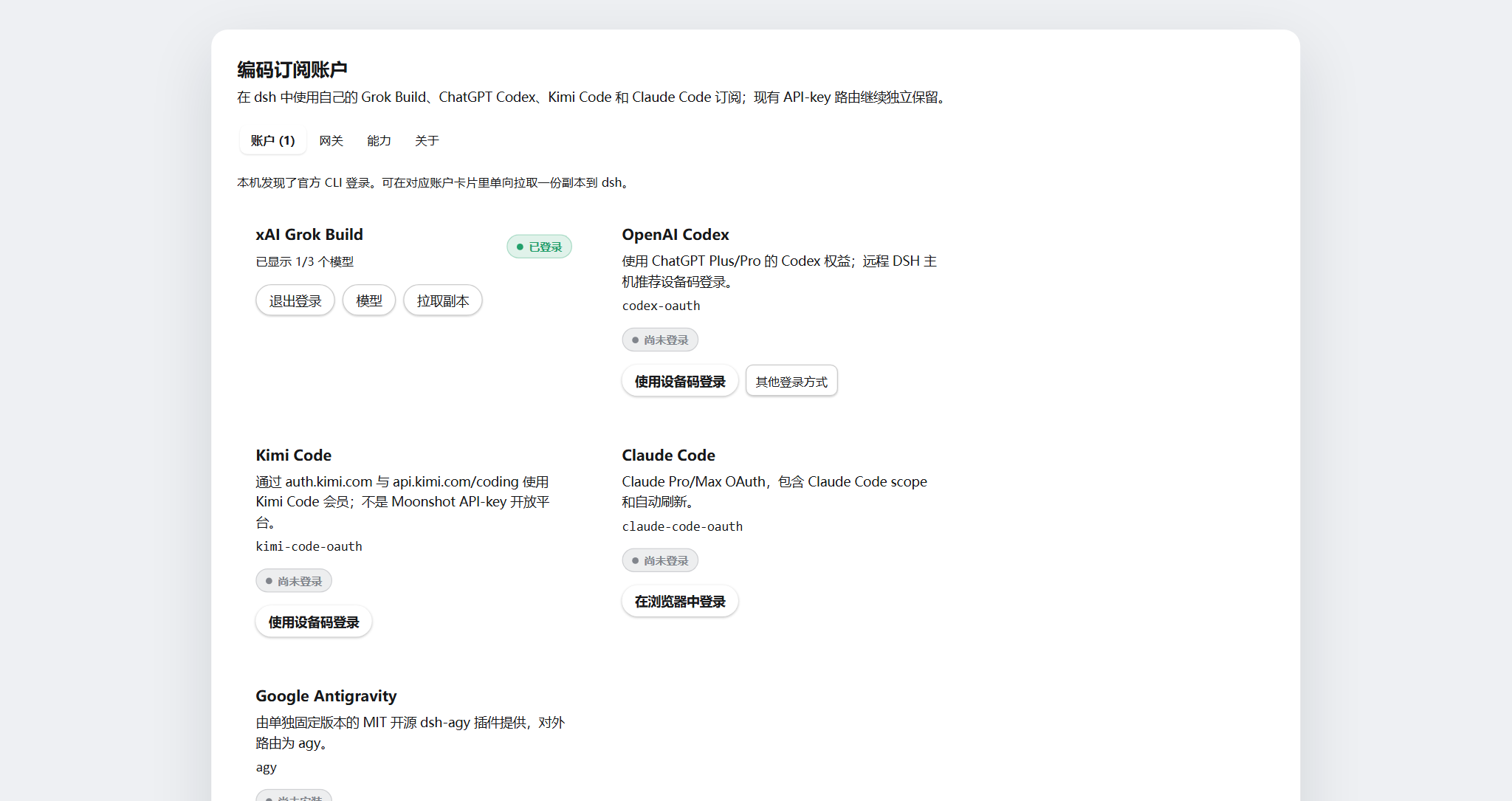Click the 编码订阅账户 page title

tap(292, 69)
